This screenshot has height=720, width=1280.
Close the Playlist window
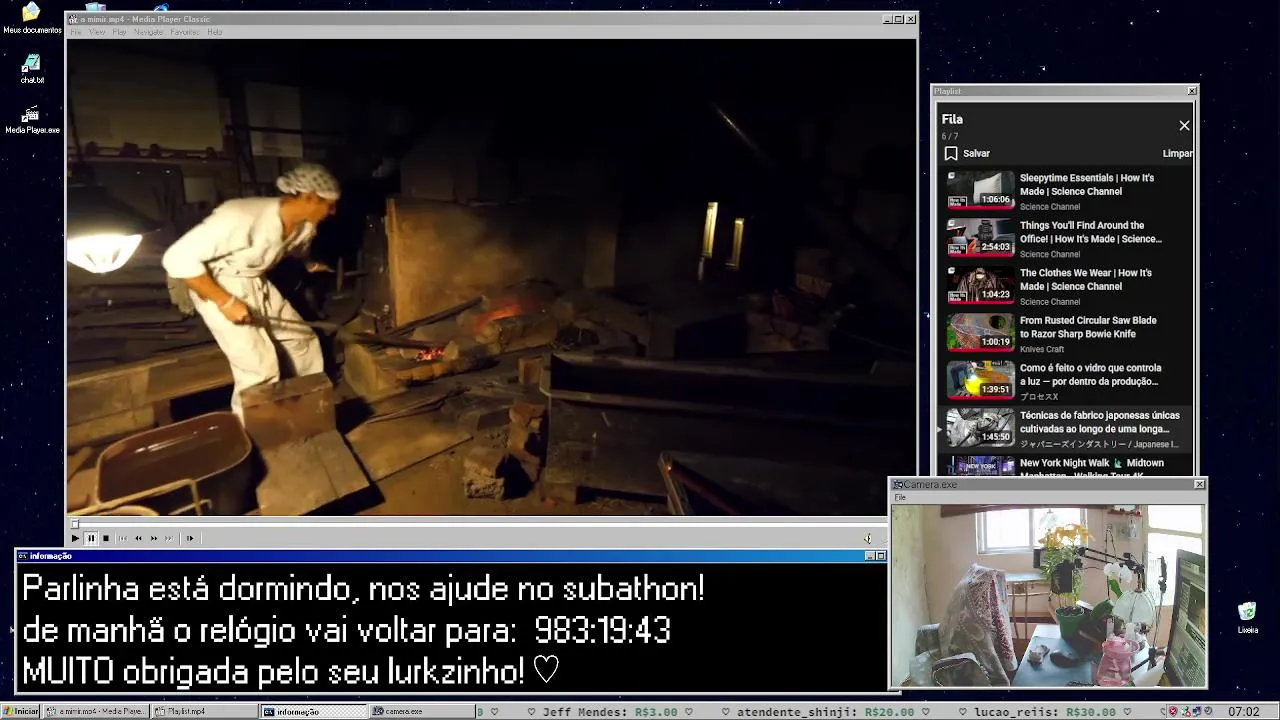pyautogui.click(x=1192, y=91)
